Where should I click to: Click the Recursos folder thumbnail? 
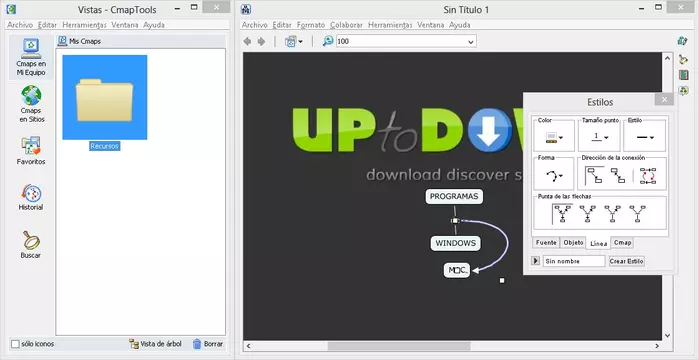pyautogui.click(x=105, y=97)
